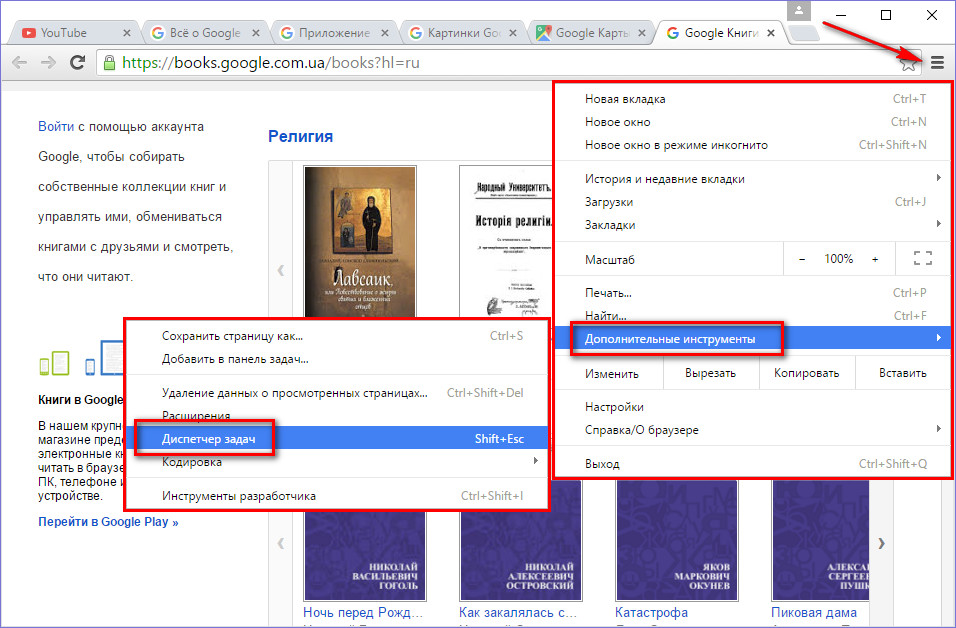956x628 pixels.
Task: Close the Картинки Google tab
Action: [x=513, y=33]
